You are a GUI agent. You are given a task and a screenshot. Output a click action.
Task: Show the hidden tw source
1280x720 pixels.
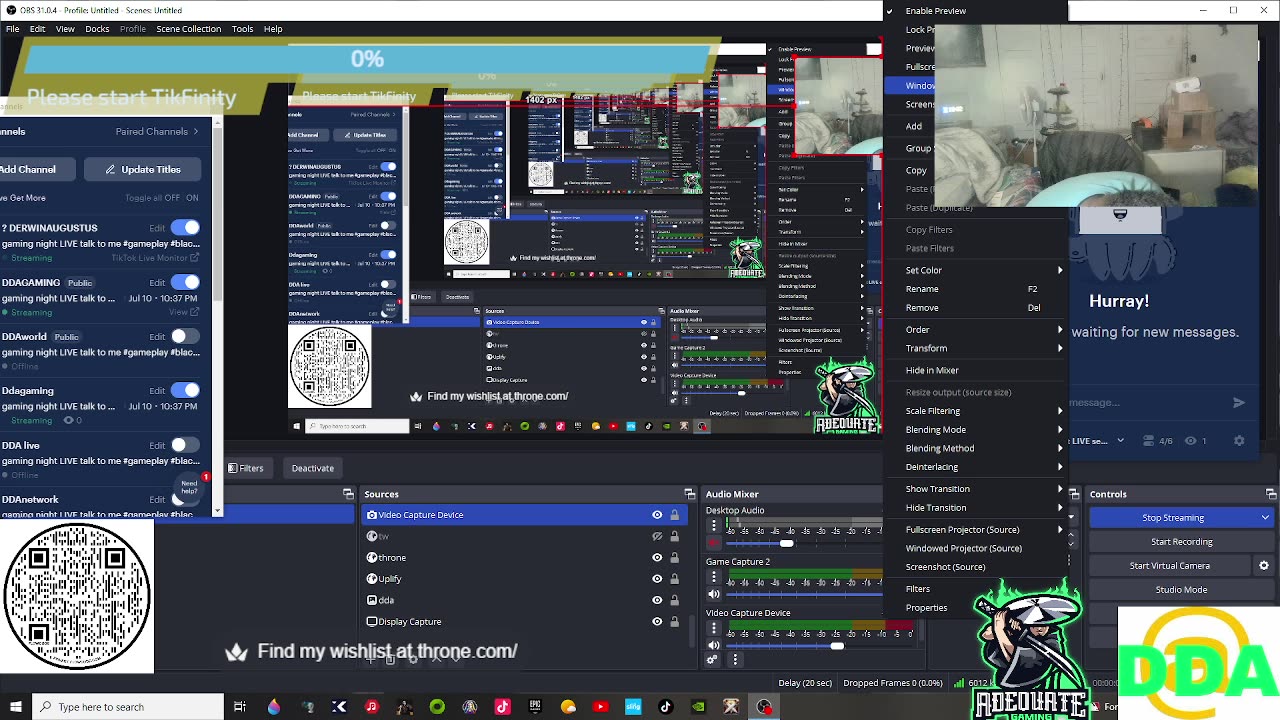pos(657,536)
